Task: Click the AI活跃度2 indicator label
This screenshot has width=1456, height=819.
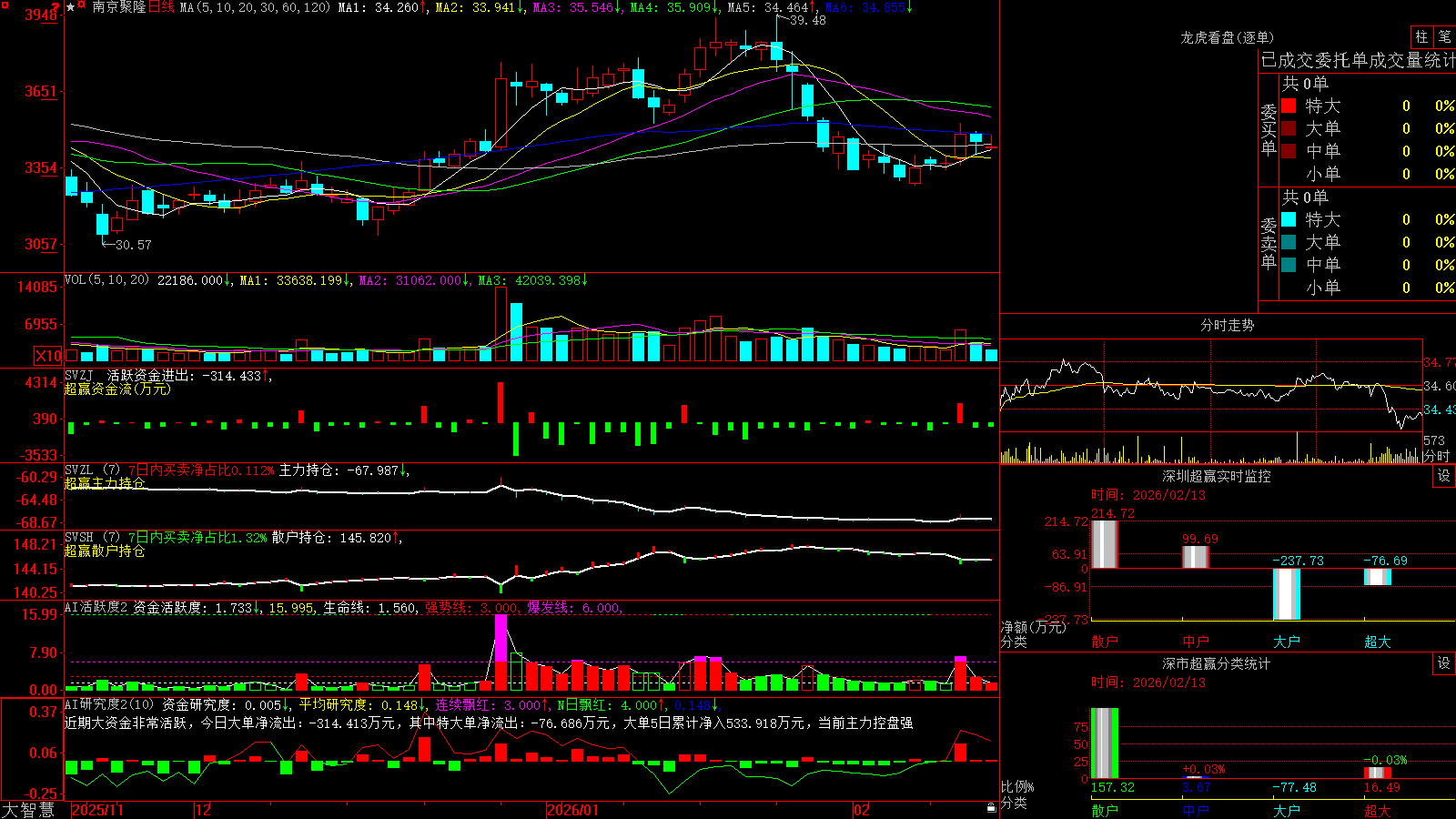Action: point(96,608)
